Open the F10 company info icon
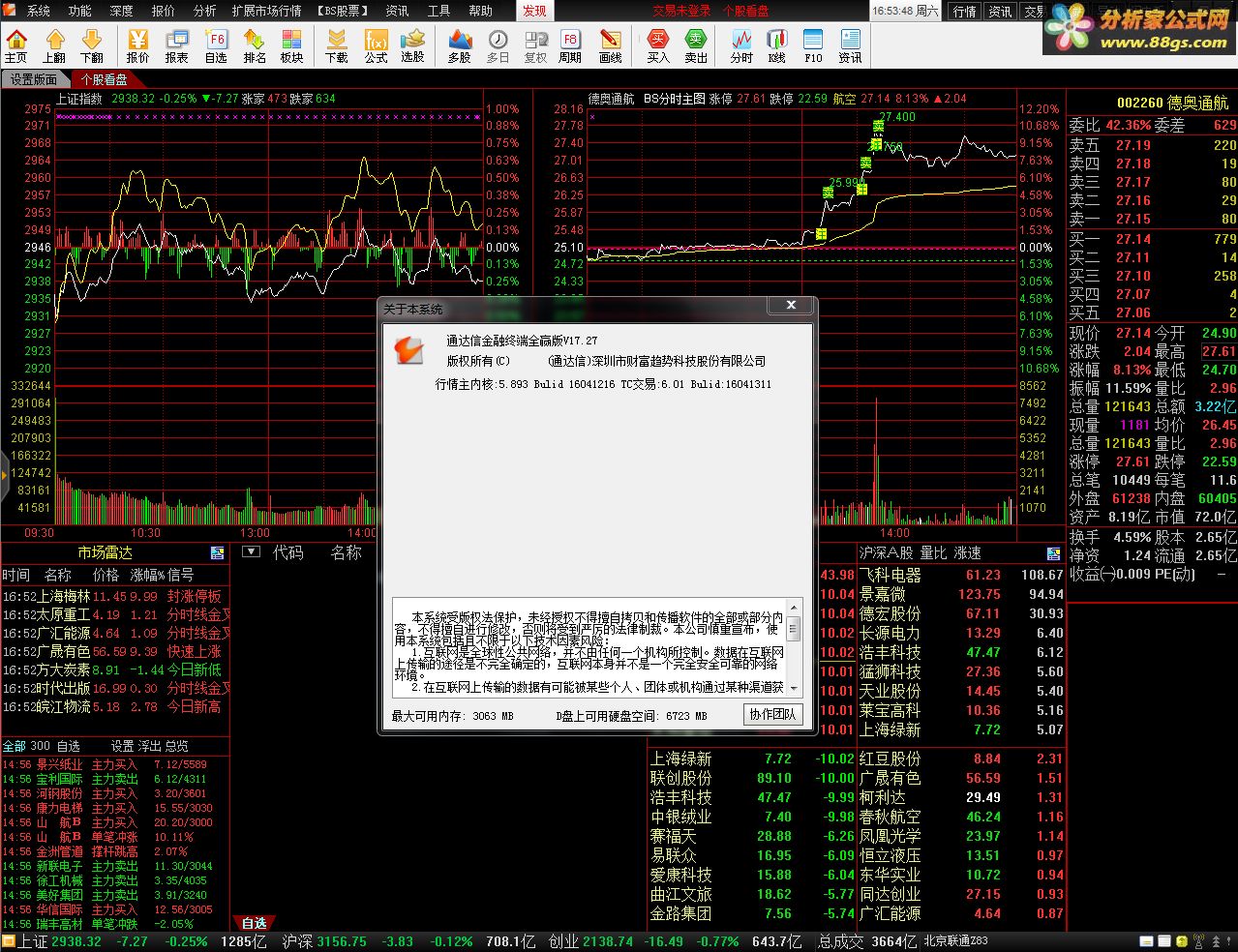The image size is (1238, 952). (813, 45)
